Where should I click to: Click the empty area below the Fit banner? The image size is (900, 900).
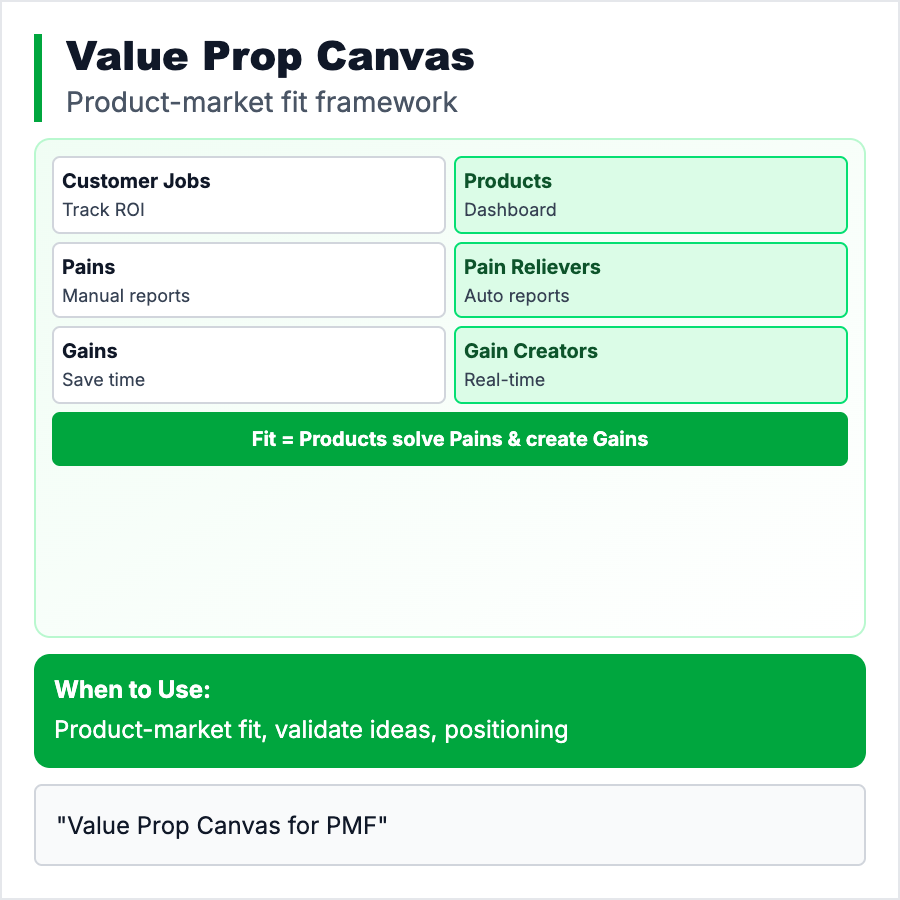(x=450, y=550)
